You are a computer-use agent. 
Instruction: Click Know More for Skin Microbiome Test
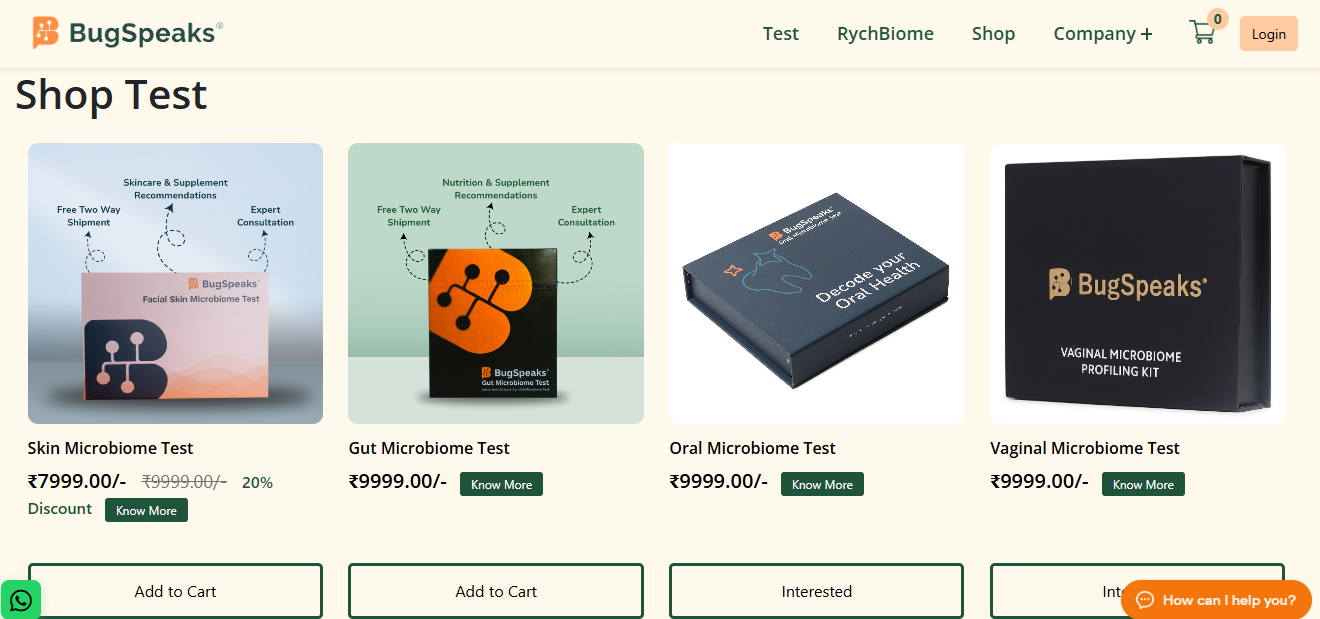click(146, 510)
